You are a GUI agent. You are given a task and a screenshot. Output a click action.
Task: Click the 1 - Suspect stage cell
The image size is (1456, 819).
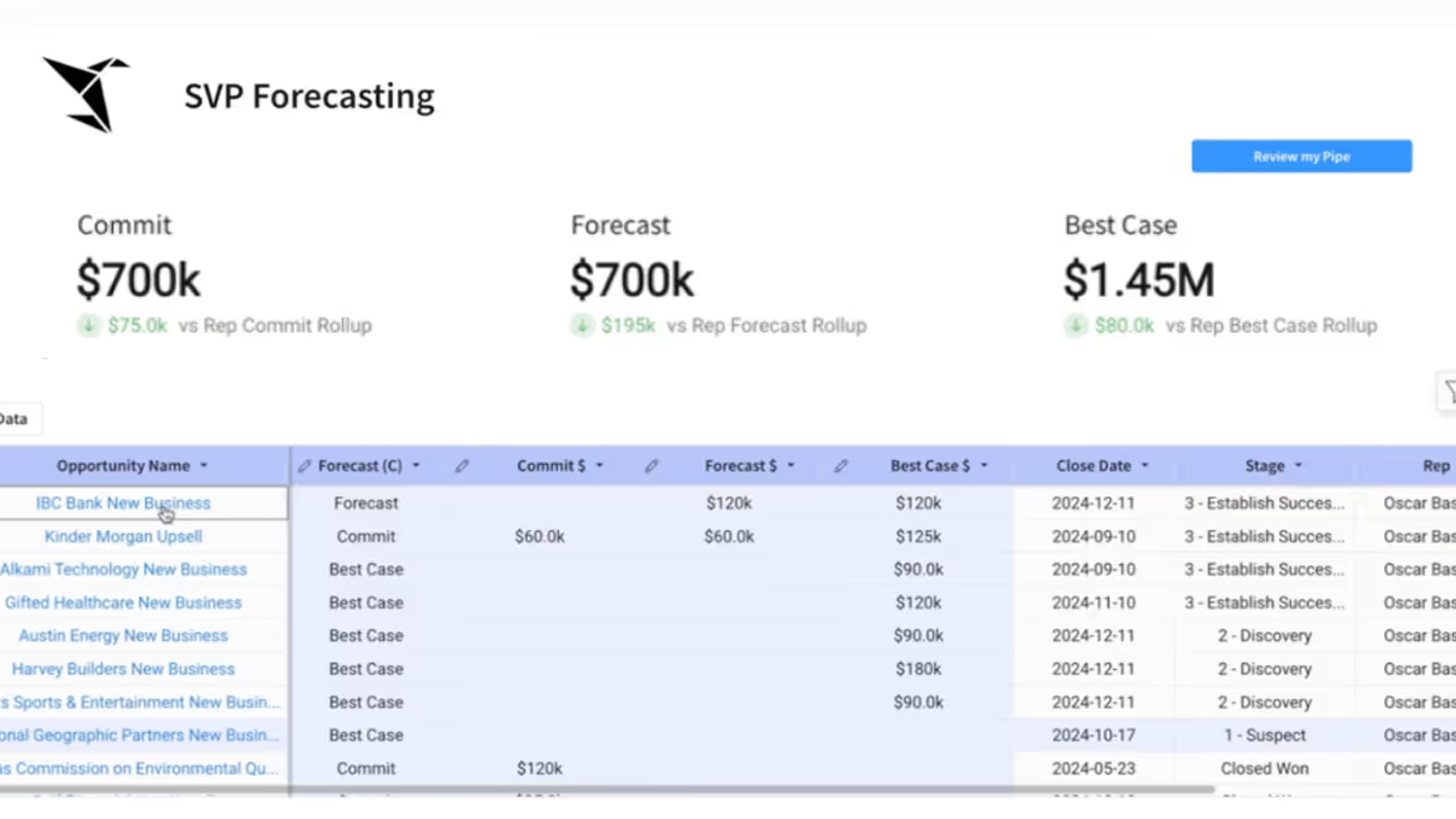pos(1265,735)
